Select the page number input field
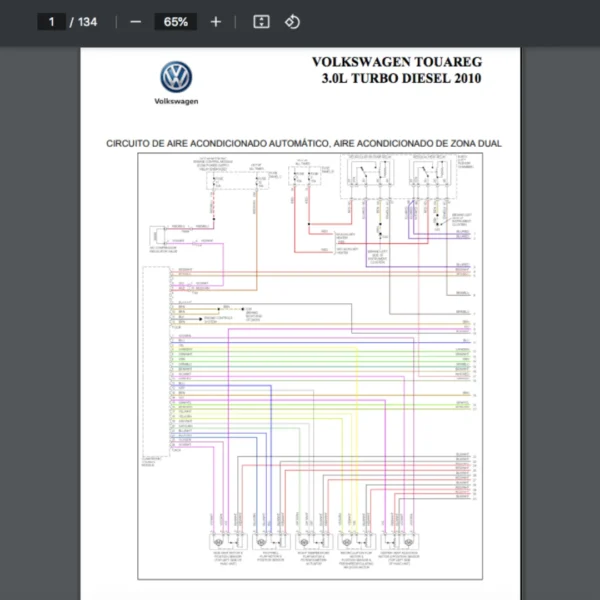Screen dimensions: 600x600 click(x=51, y=22)
